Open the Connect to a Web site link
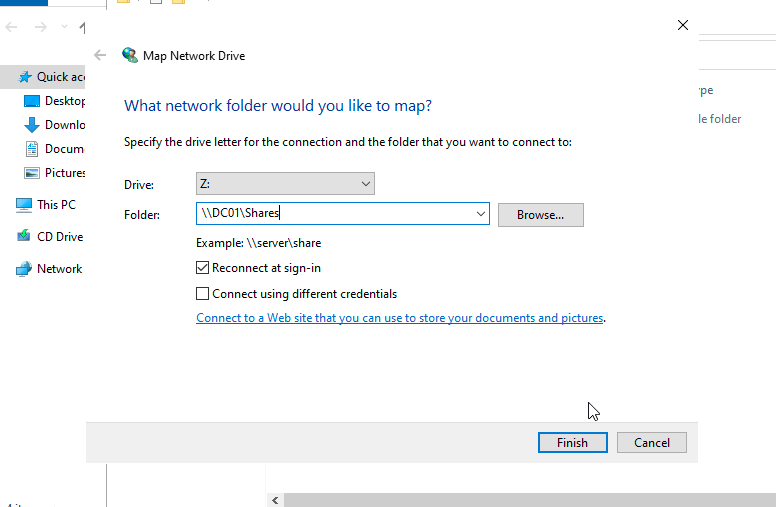The width and height of the screenshot is (776, 507). click(400, 318)
